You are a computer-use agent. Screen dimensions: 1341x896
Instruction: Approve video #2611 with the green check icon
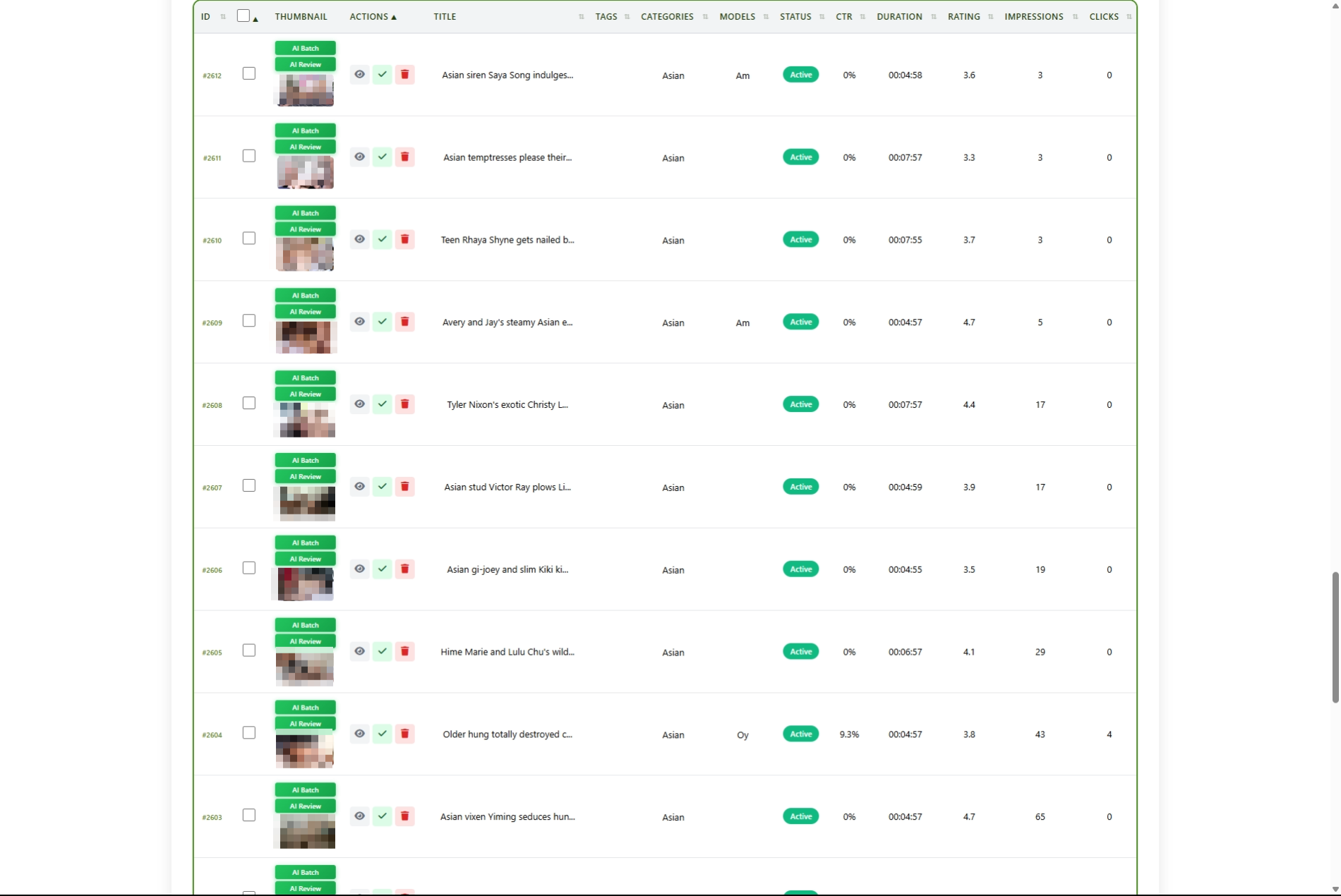382,157
